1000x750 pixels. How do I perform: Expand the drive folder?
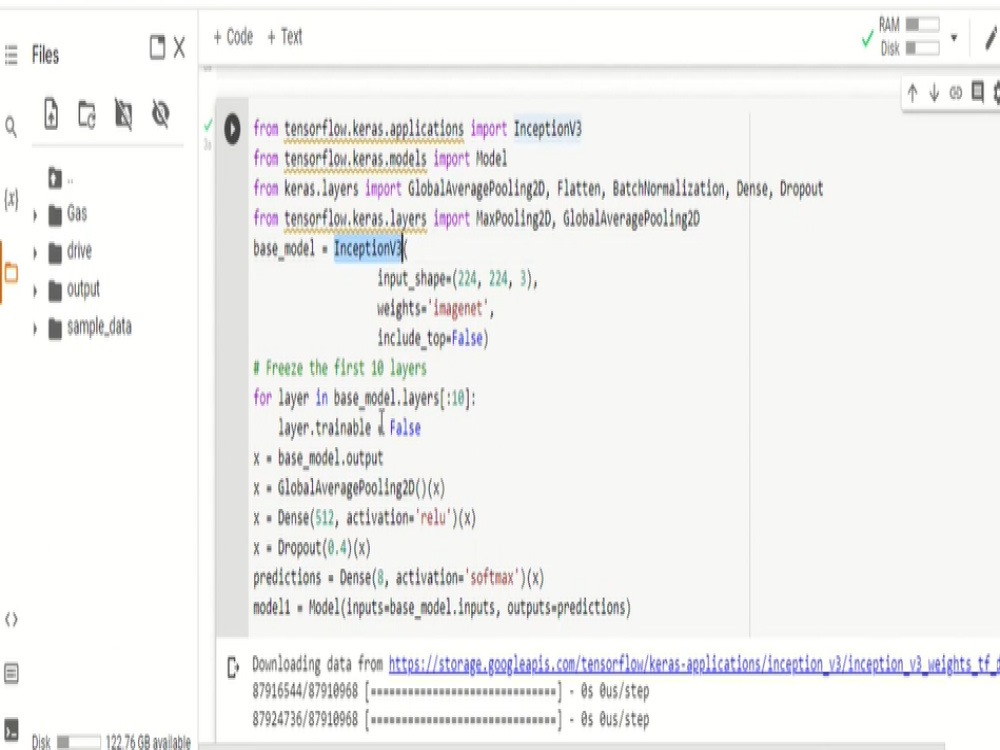click(x=35, y=253)
